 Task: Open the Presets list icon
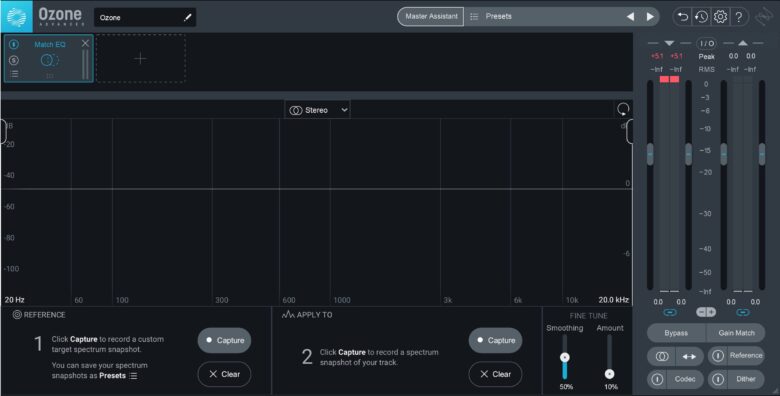(474, 16)
